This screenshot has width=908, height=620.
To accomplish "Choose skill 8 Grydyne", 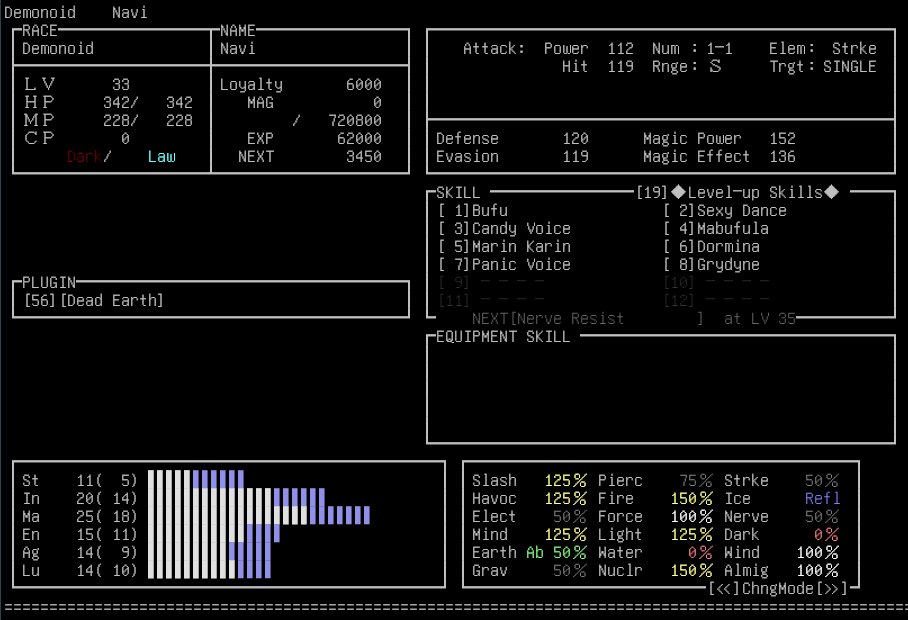I will pos(711,264).
